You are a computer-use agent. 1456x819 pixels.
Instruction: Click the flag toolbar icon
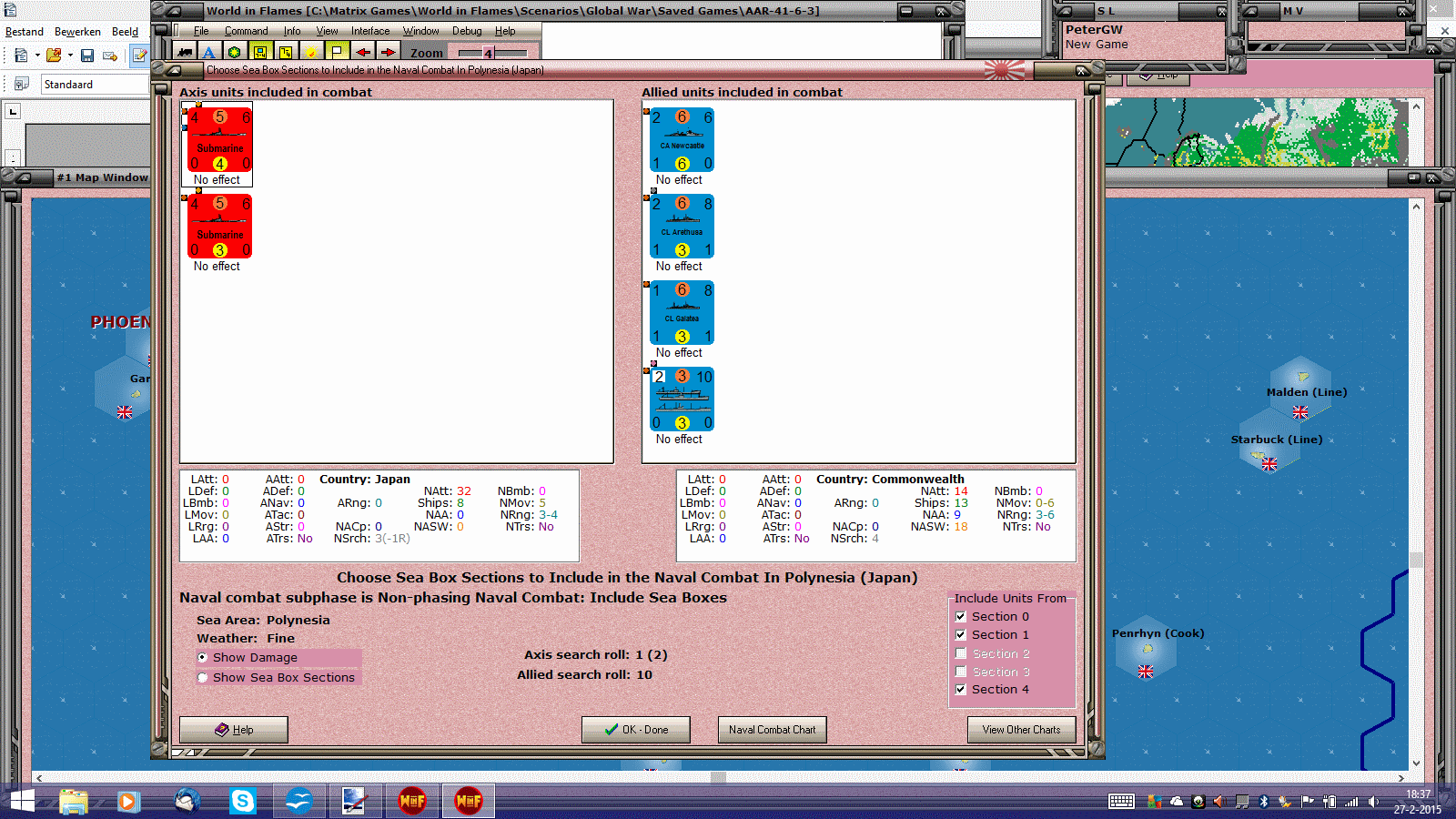tap(337, 53)
